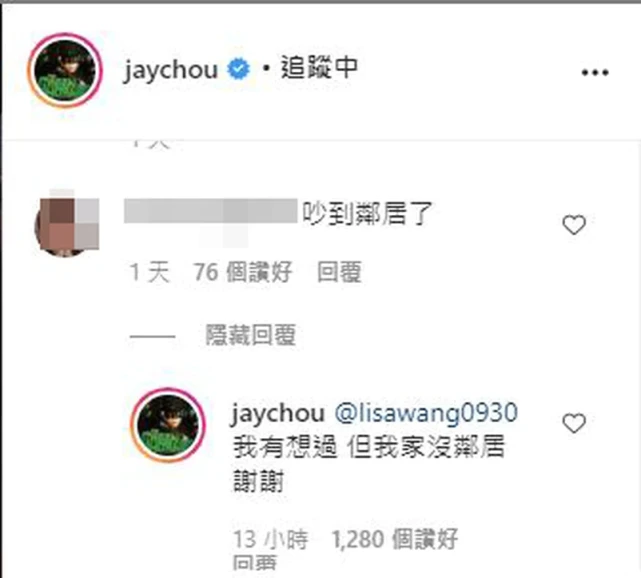This screenshot has height=578, width=641.
Task: Open jaychou's story from the header avatar
Action: coord(65,70)
